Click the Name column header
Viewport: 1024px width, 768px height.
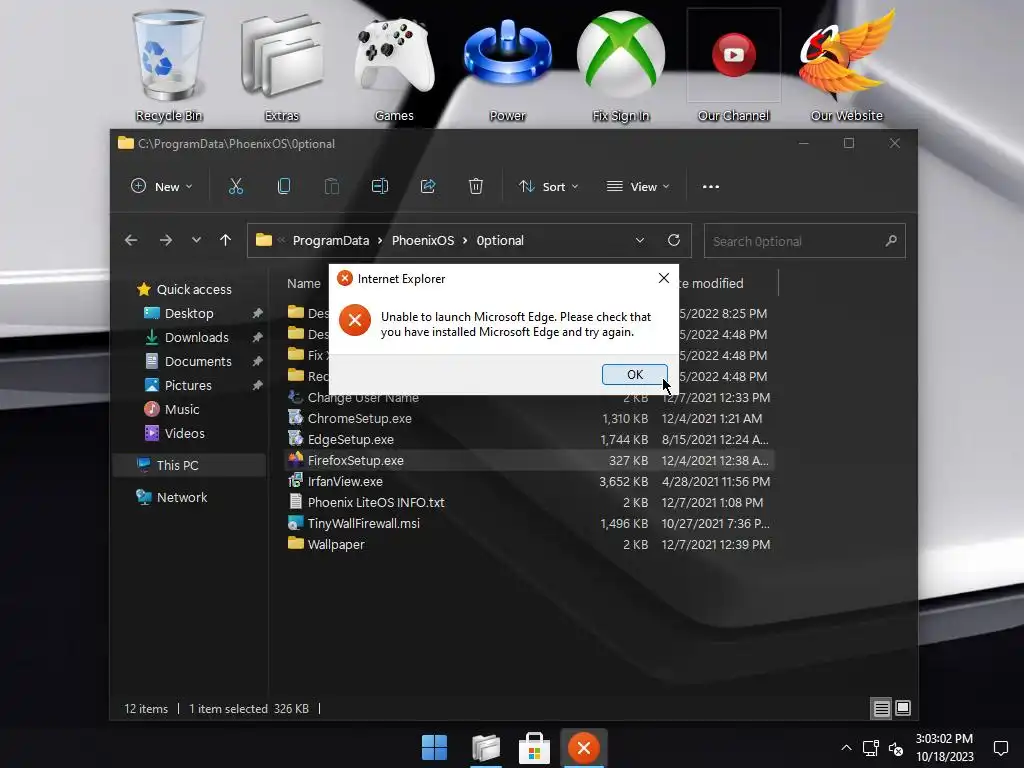click(304, 283)
